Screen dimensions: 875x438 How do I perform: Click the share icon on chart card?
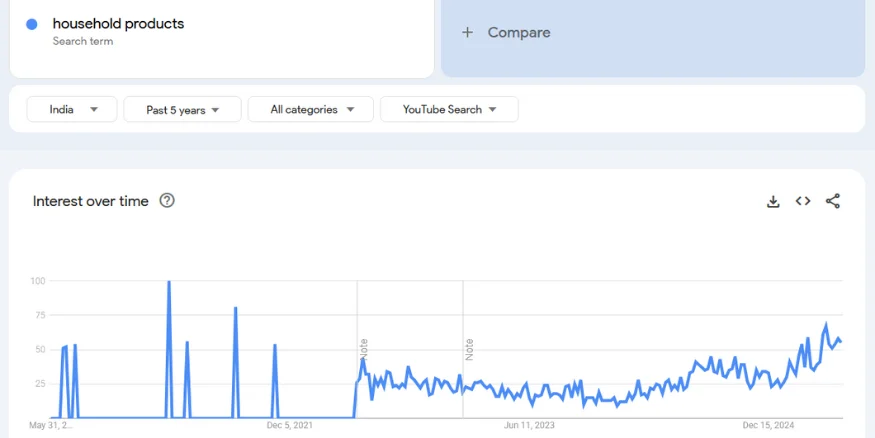coord(833,201)
